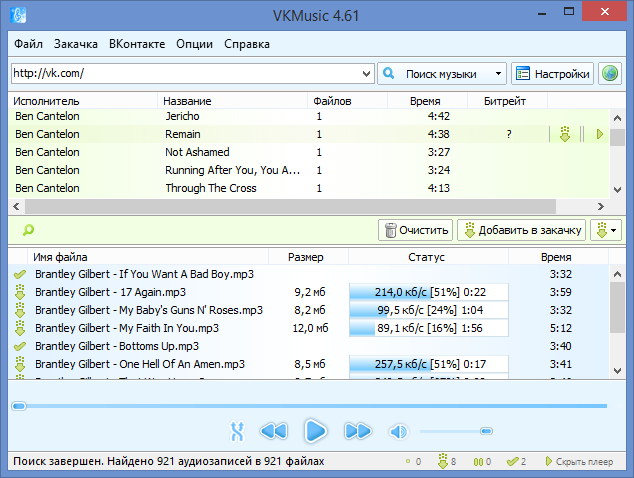
Task: Open Настройки settings button
Action: (x=552, y=74)
